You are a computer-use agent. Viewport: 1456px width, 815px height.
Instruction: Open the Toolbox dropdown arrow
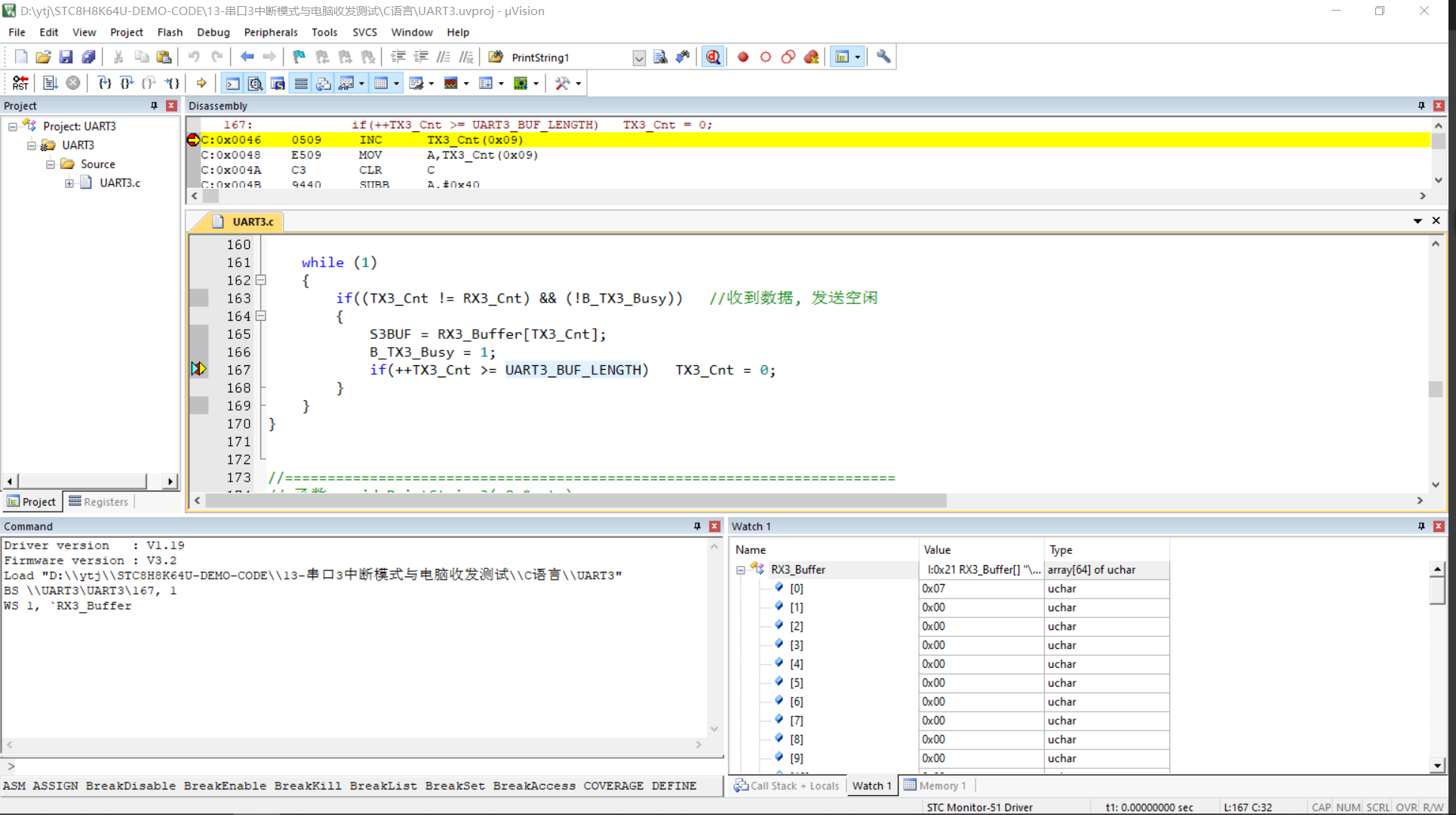click(x=579, y=83)
